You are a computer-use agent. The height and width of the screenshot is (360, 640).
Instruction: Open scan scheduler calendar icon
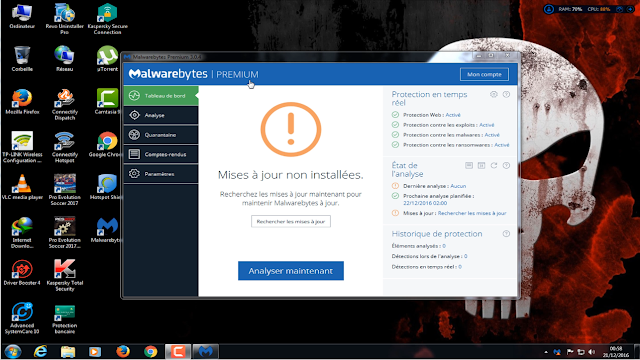(x=481, y=165)
